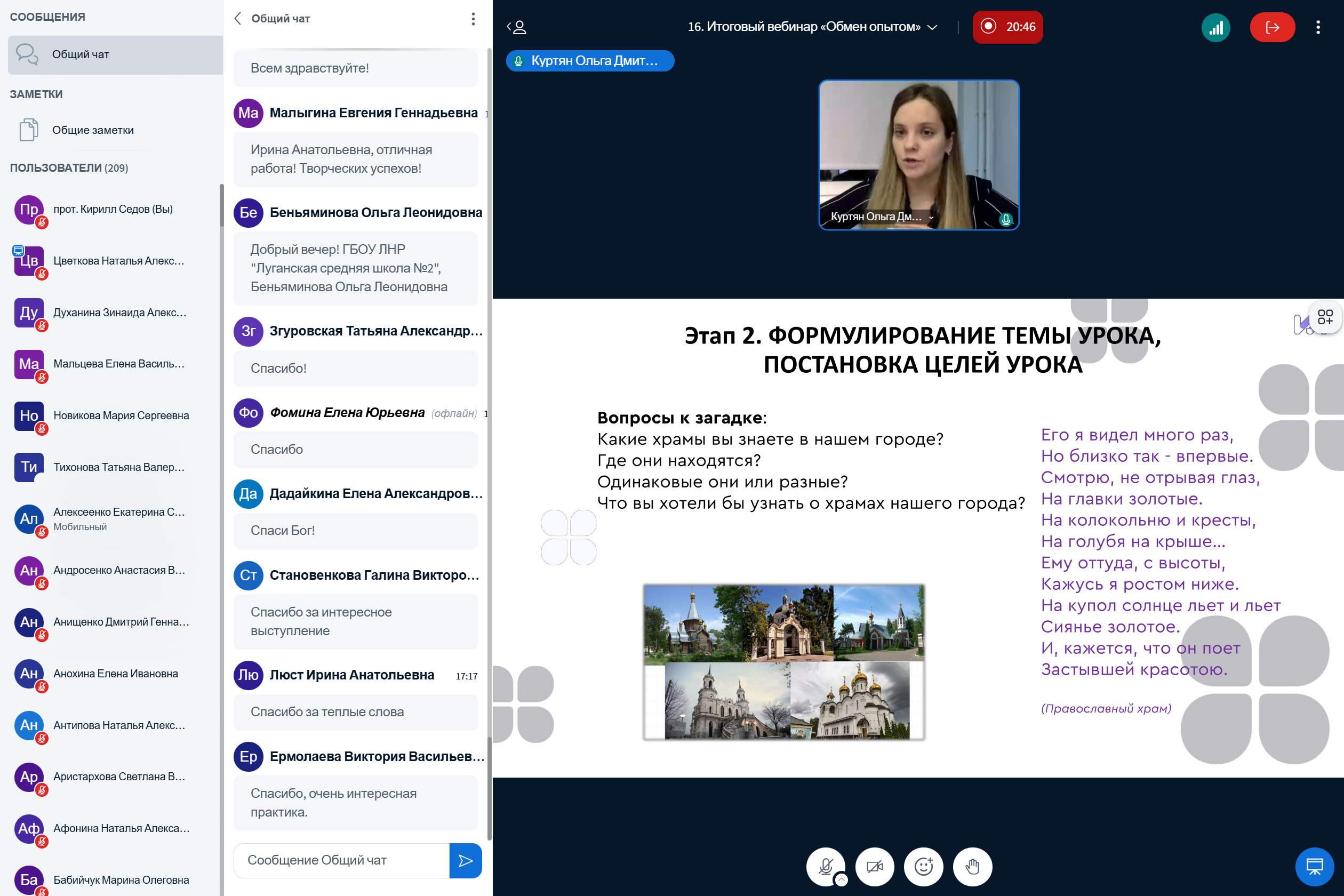1344x896 pixels.
Task: Send the chat message with arrow button
Action: click(x=465, y=860)
